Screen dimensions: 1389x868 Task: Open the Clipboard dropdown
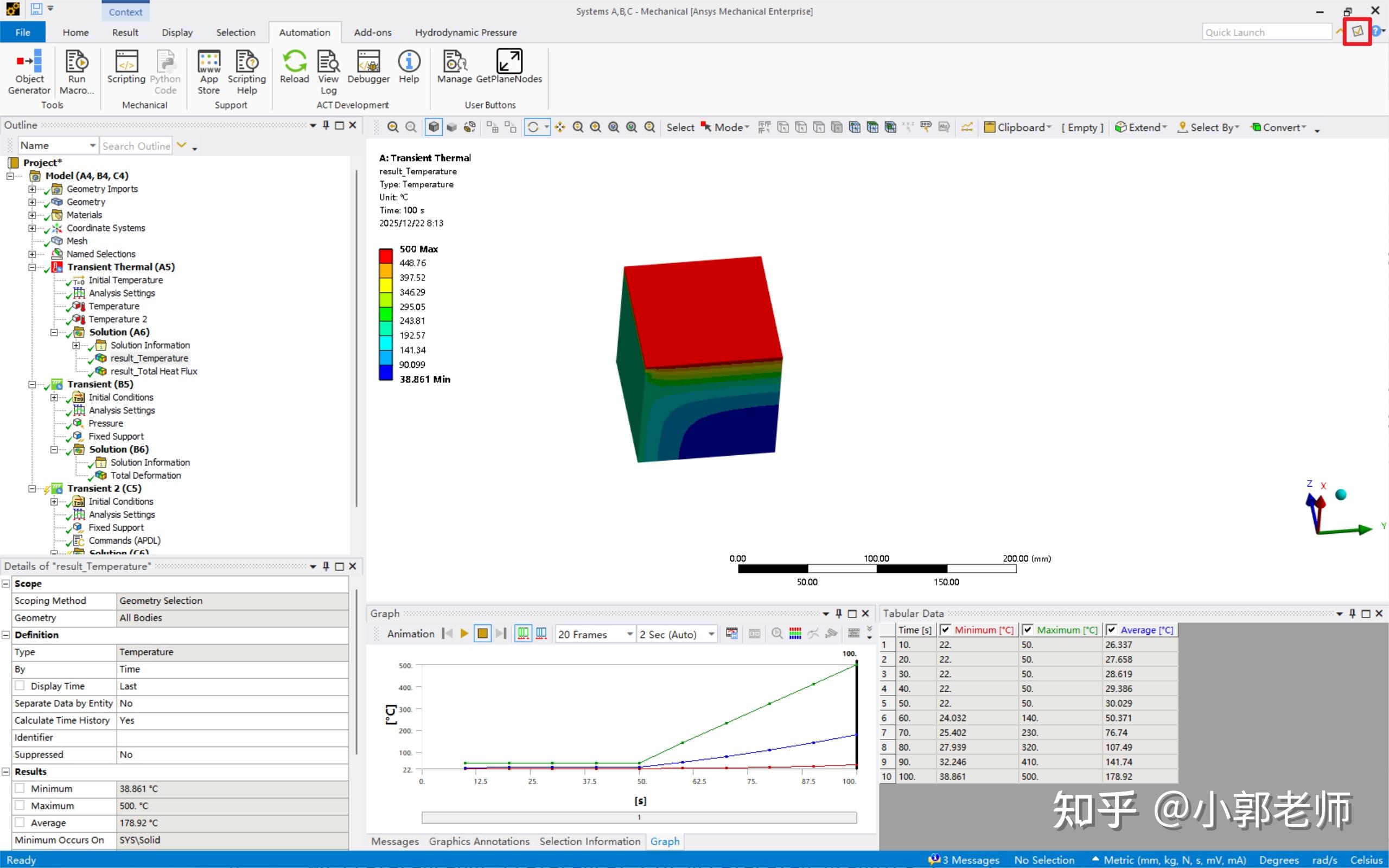(1018, 127)
